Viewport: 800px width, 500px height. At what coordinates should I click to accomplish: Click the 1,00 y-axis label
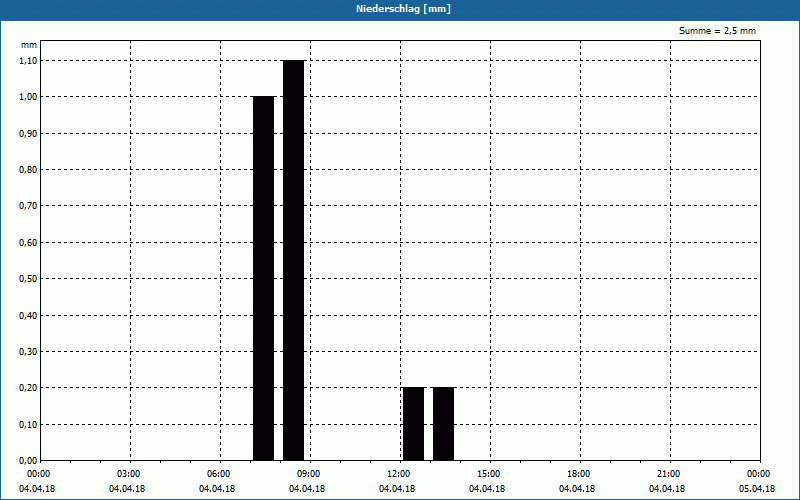pos(28,97)
